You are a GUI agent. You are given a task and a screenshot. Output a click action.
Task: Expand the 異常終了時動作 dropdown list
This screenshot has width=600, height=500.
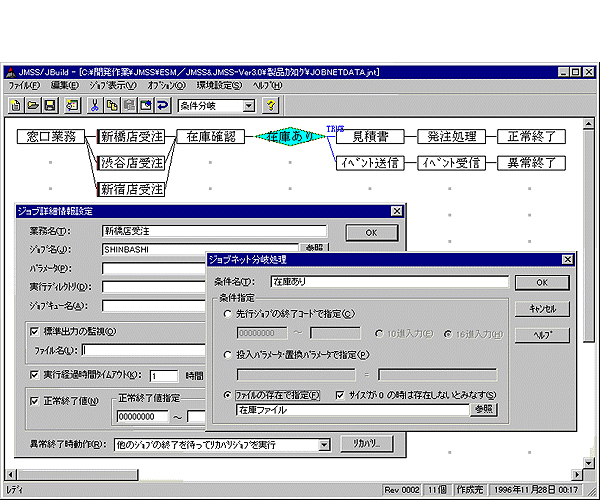click(323, 444)
